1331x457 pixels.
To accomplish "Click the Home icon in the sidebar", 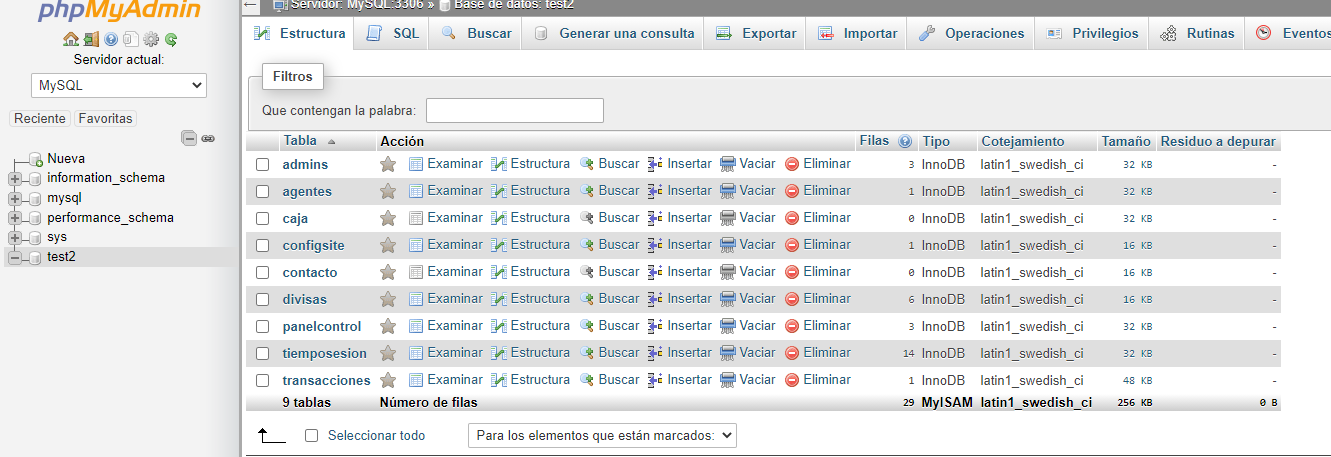I will click(x=70, y=40).
